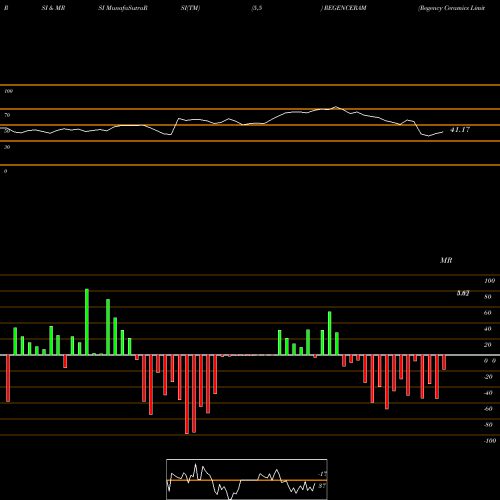Click the MR axis label -100

(x=490, y=441)
